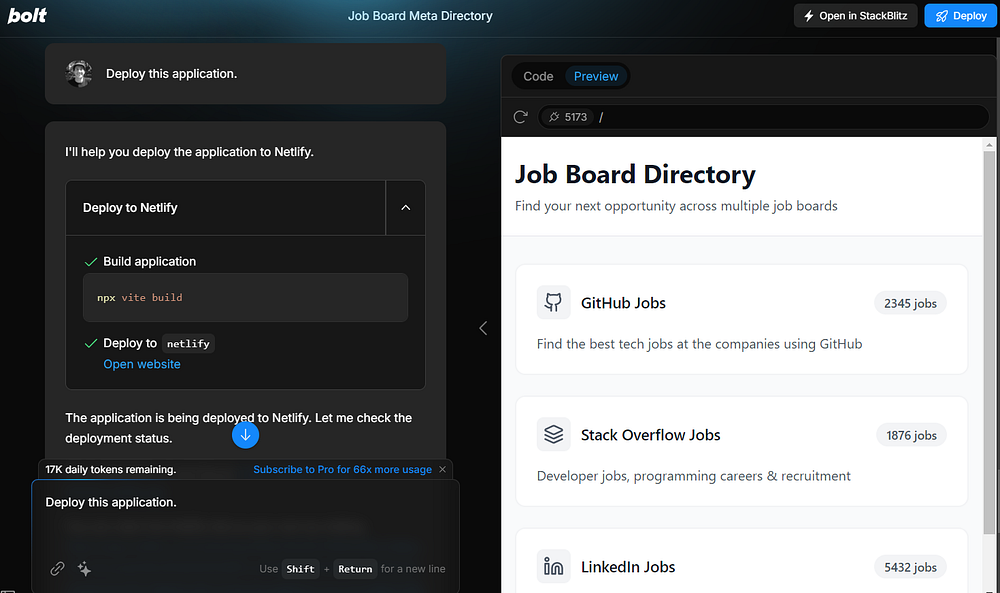Click Subscribe to Pro link

point(342,469)
